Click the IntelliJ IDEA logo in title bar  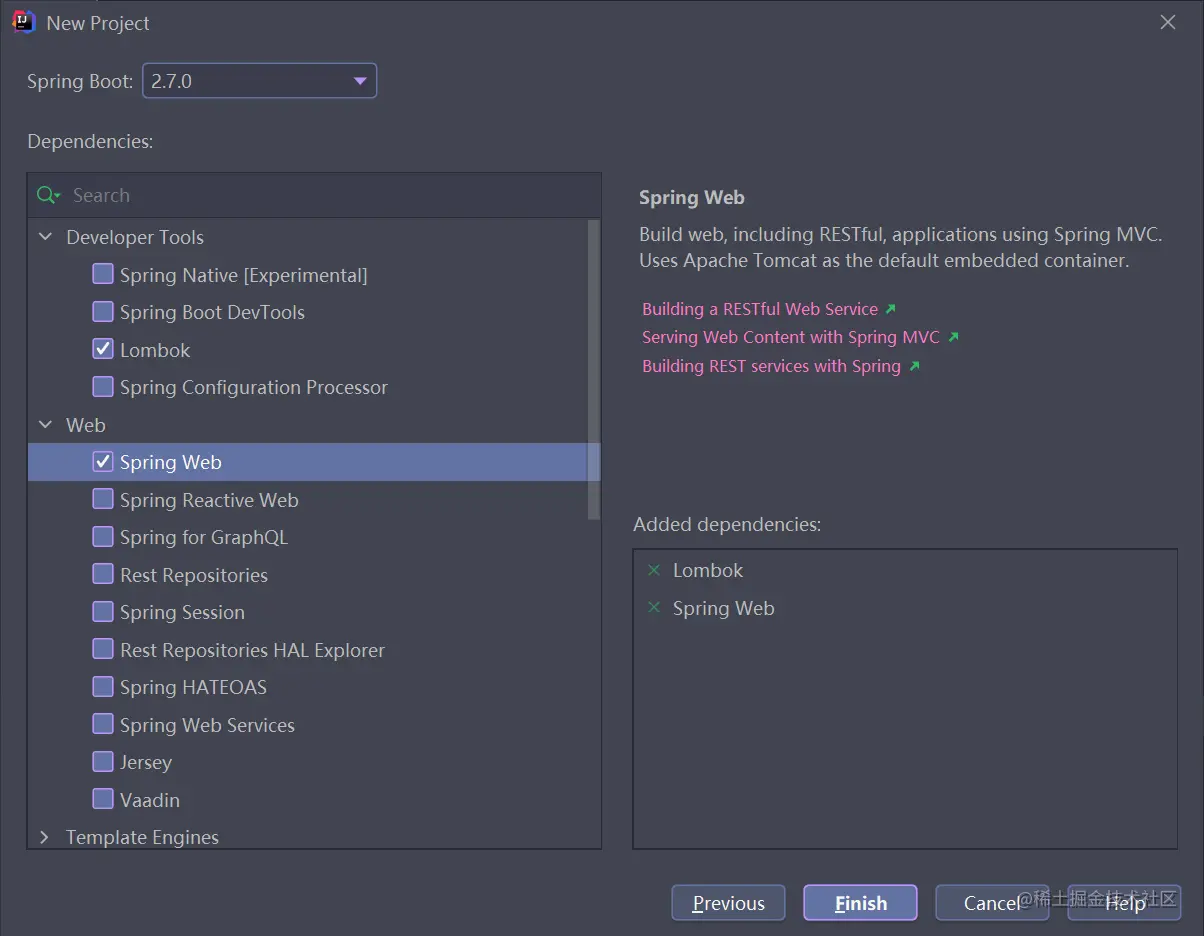(x=25, y=22)
